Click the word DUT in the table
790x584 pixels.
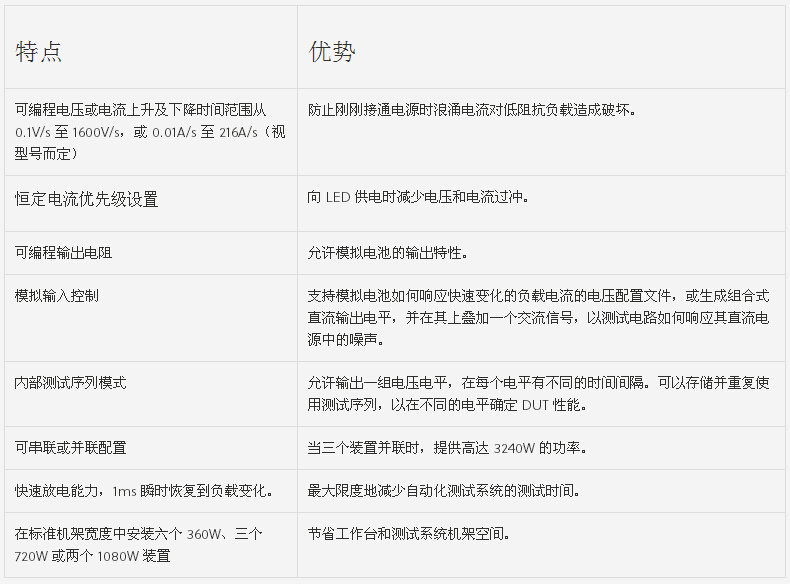(535, 405)
